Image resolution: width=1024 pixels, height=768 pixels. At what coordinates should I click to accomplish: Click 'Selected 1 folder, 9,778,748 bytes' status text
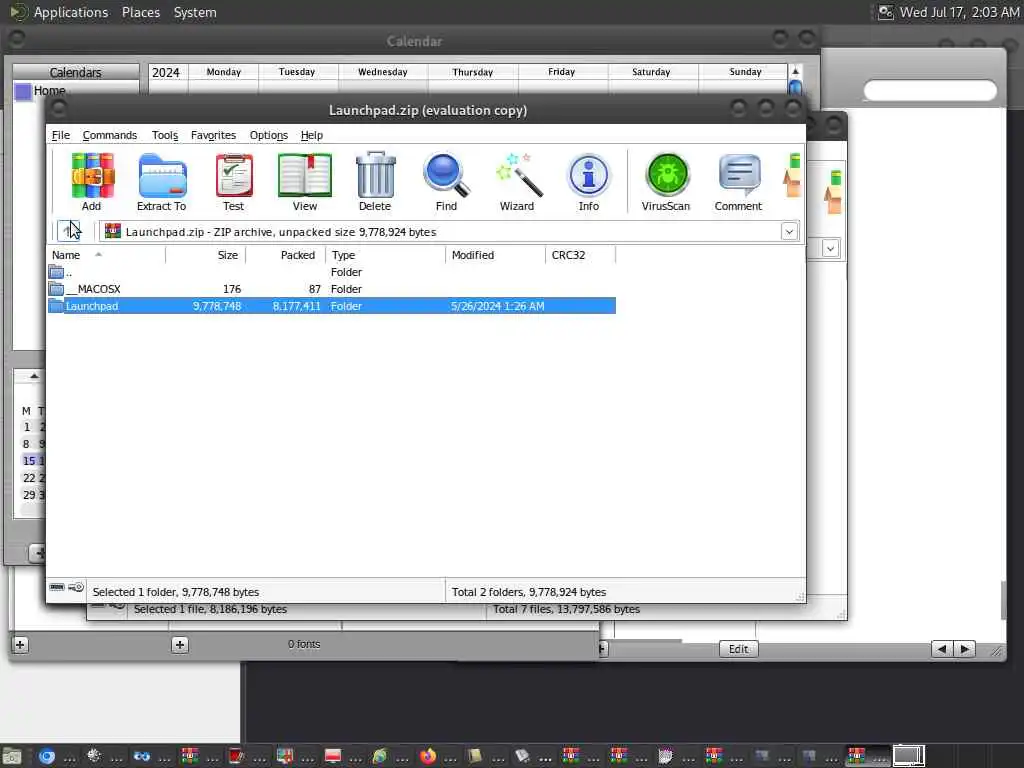pos(176,592)
